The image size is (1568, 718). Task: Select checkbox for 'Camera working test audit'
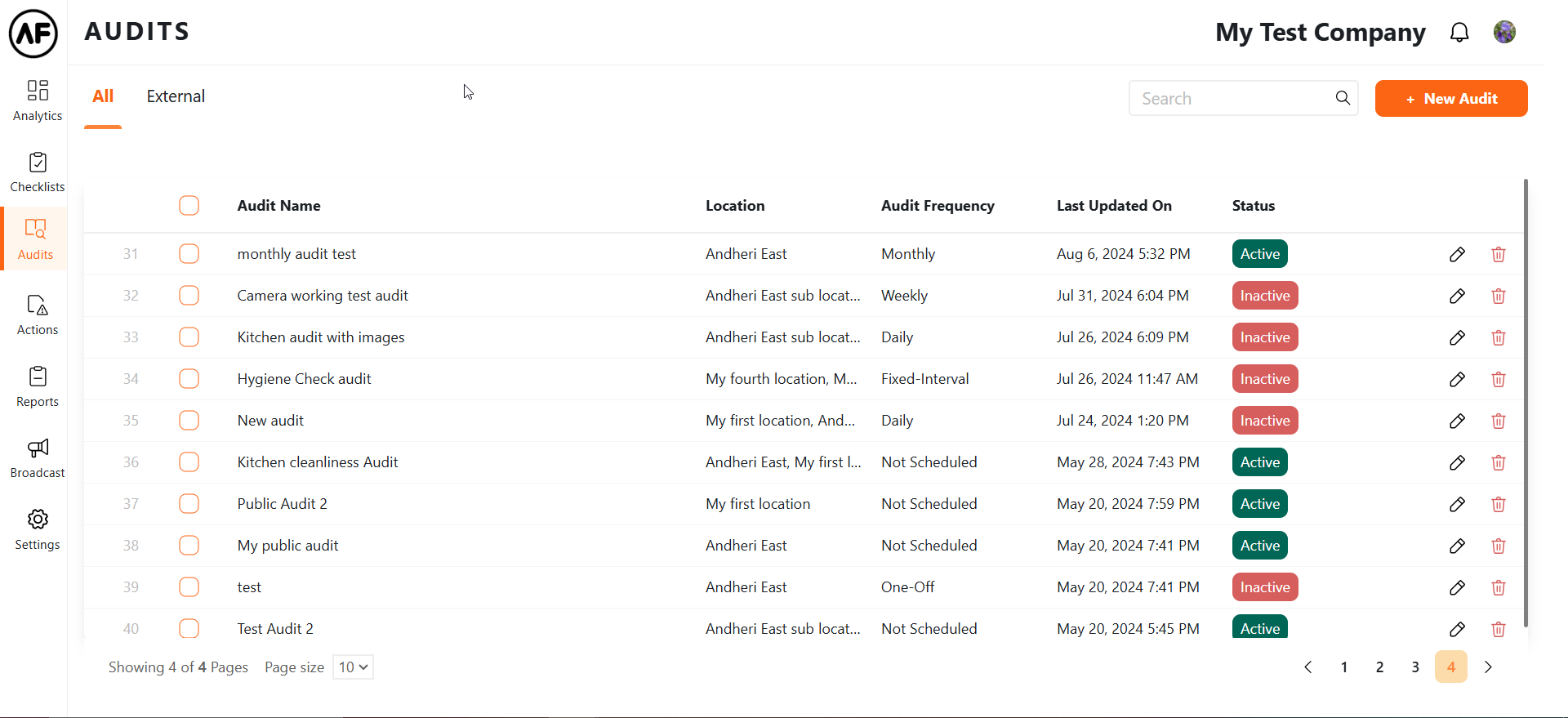[x=189, y=296]
